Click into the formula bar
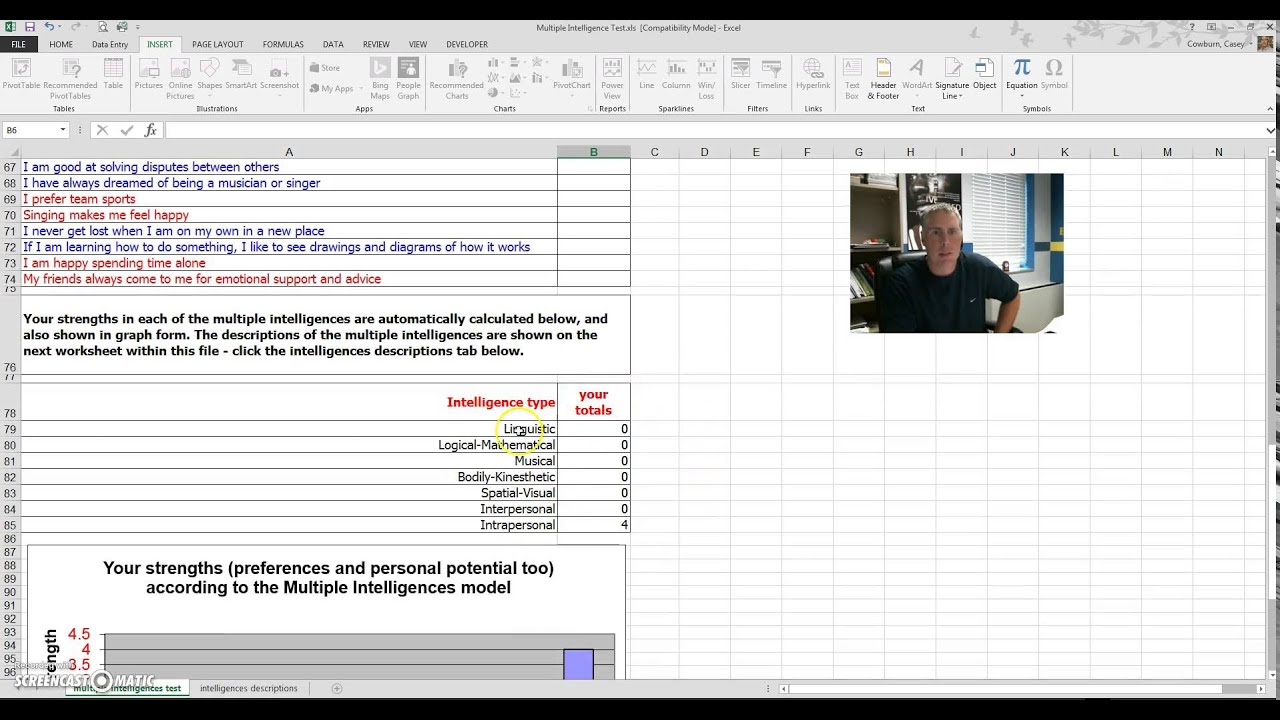The image size is (1280, 720). 714,130
